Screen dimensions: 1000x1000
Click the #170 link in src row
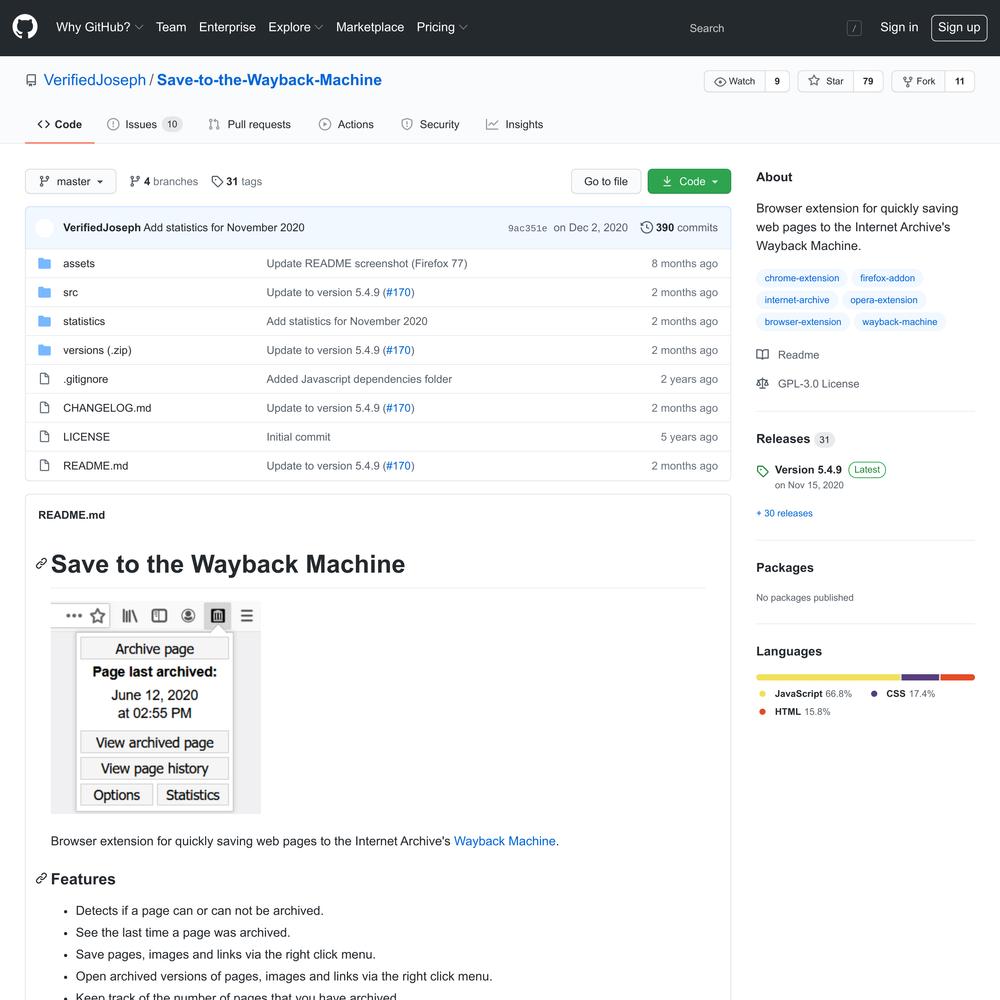click(x=399, y=292)
